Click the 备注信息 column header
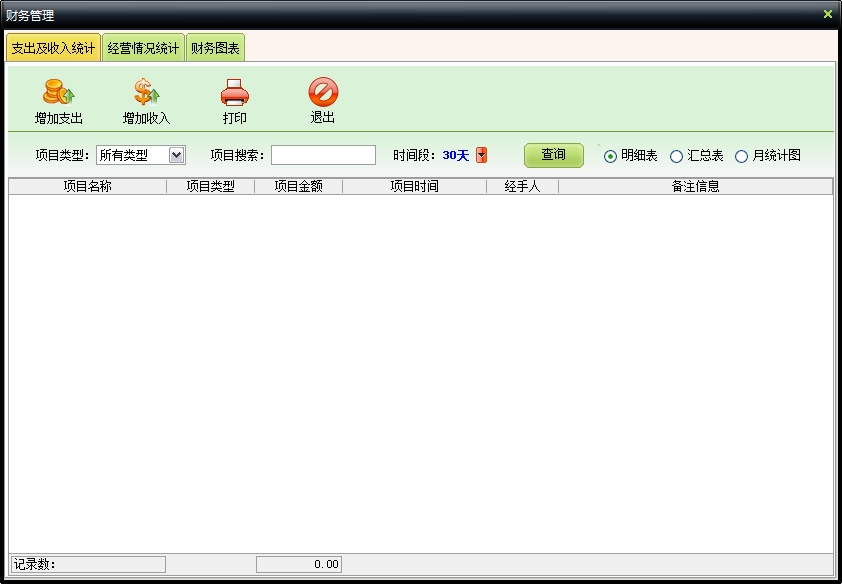The width and height of the screenshot is (842, 584). click(695, 186)
